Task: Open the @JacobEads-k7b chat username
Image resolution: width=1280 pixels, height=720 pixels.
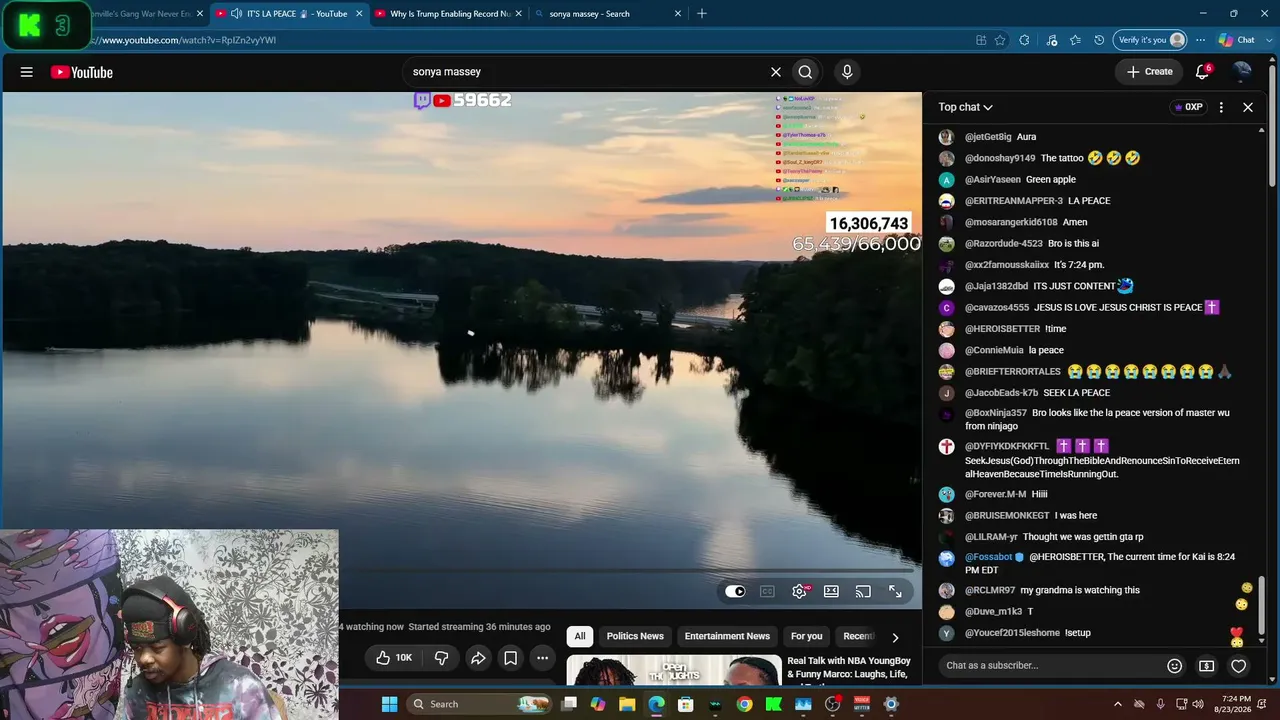Action: pos(1001,393)
